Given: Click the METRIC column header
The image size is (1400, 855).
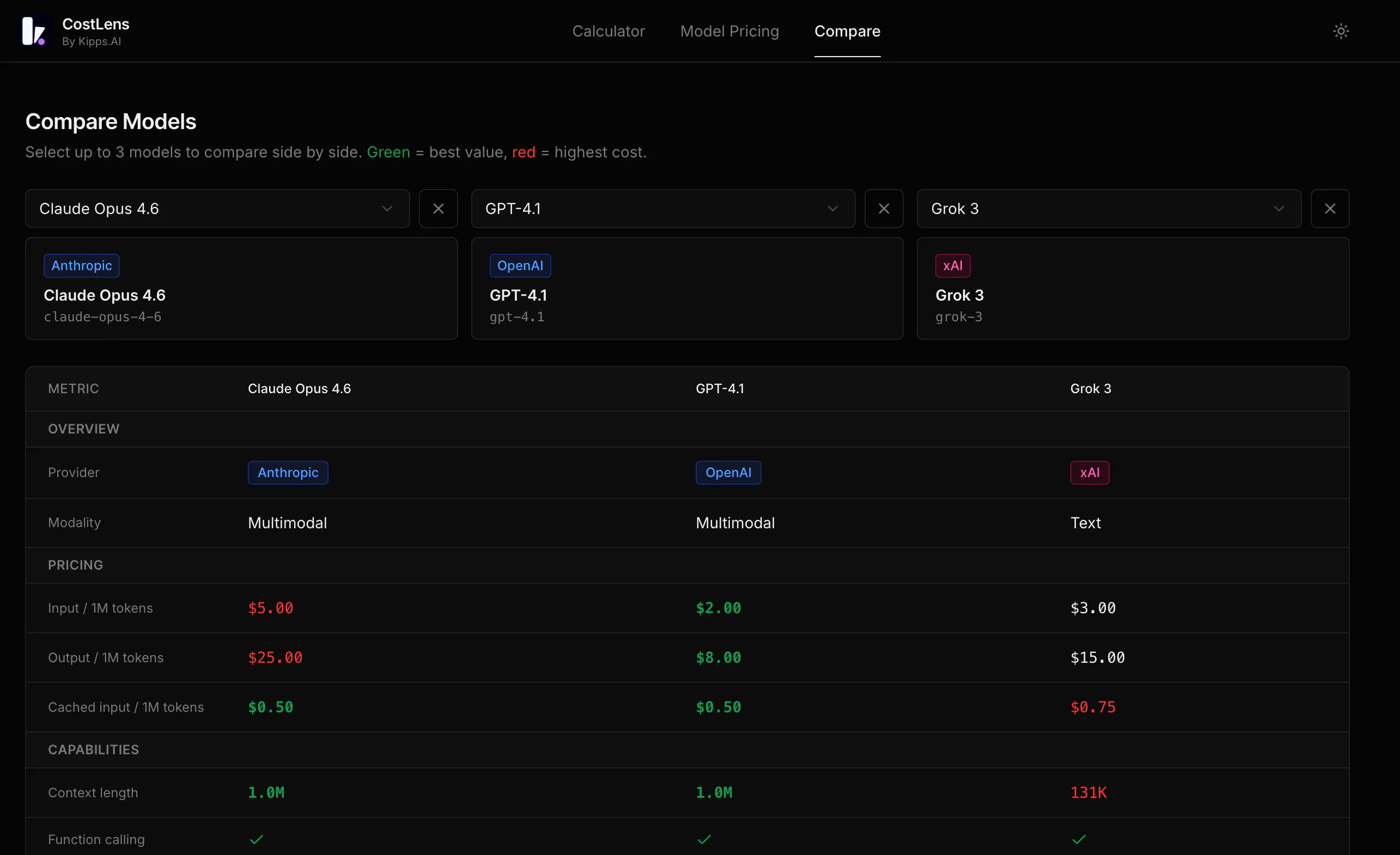Looking at the screenshot, I should coord(74,388).
